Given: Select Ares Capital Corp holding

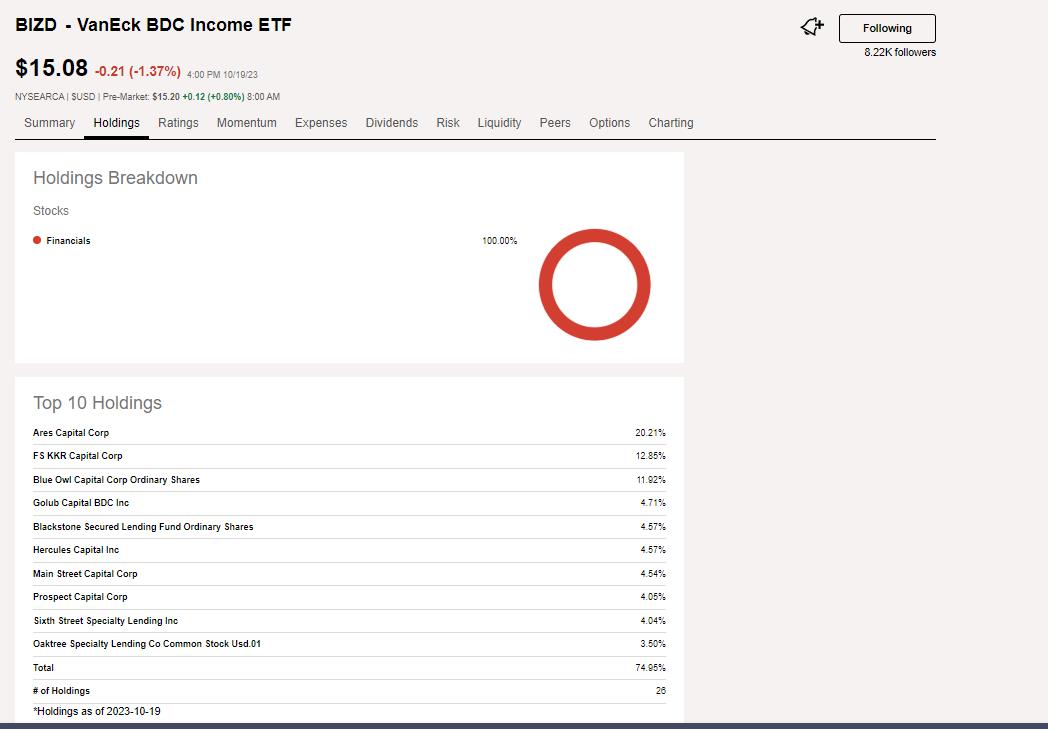Looking at the screenshot, I should [x=71, y=432].
